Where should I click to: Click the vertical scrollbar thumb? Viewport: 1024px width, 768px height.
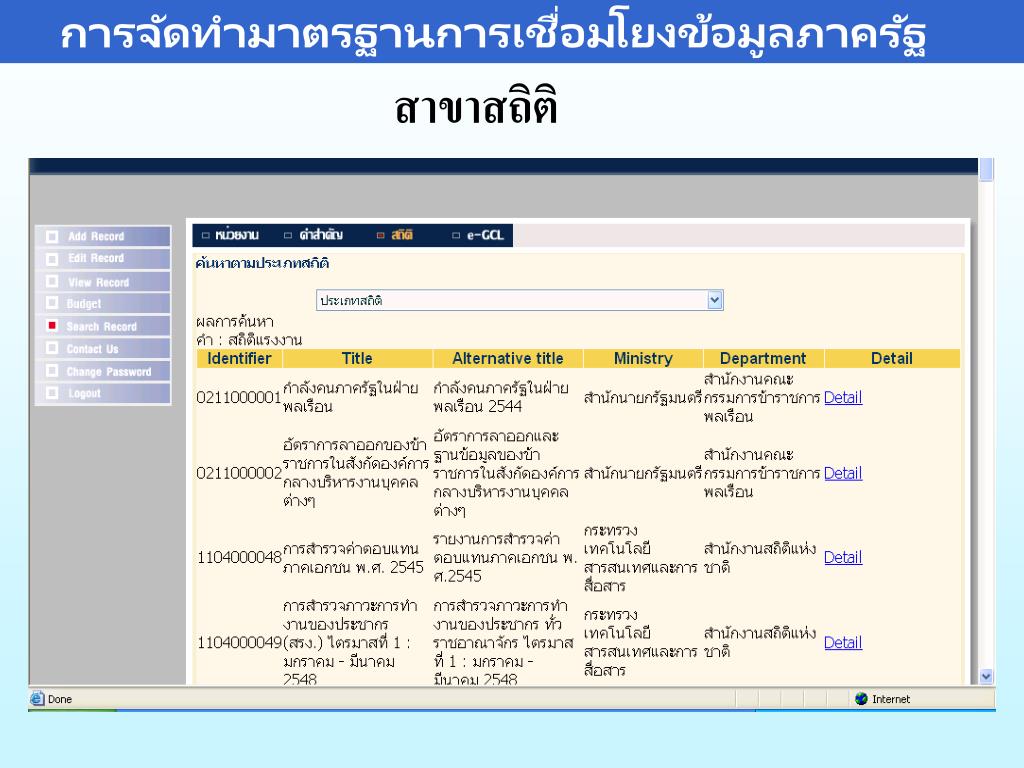[x=986, y=169]
